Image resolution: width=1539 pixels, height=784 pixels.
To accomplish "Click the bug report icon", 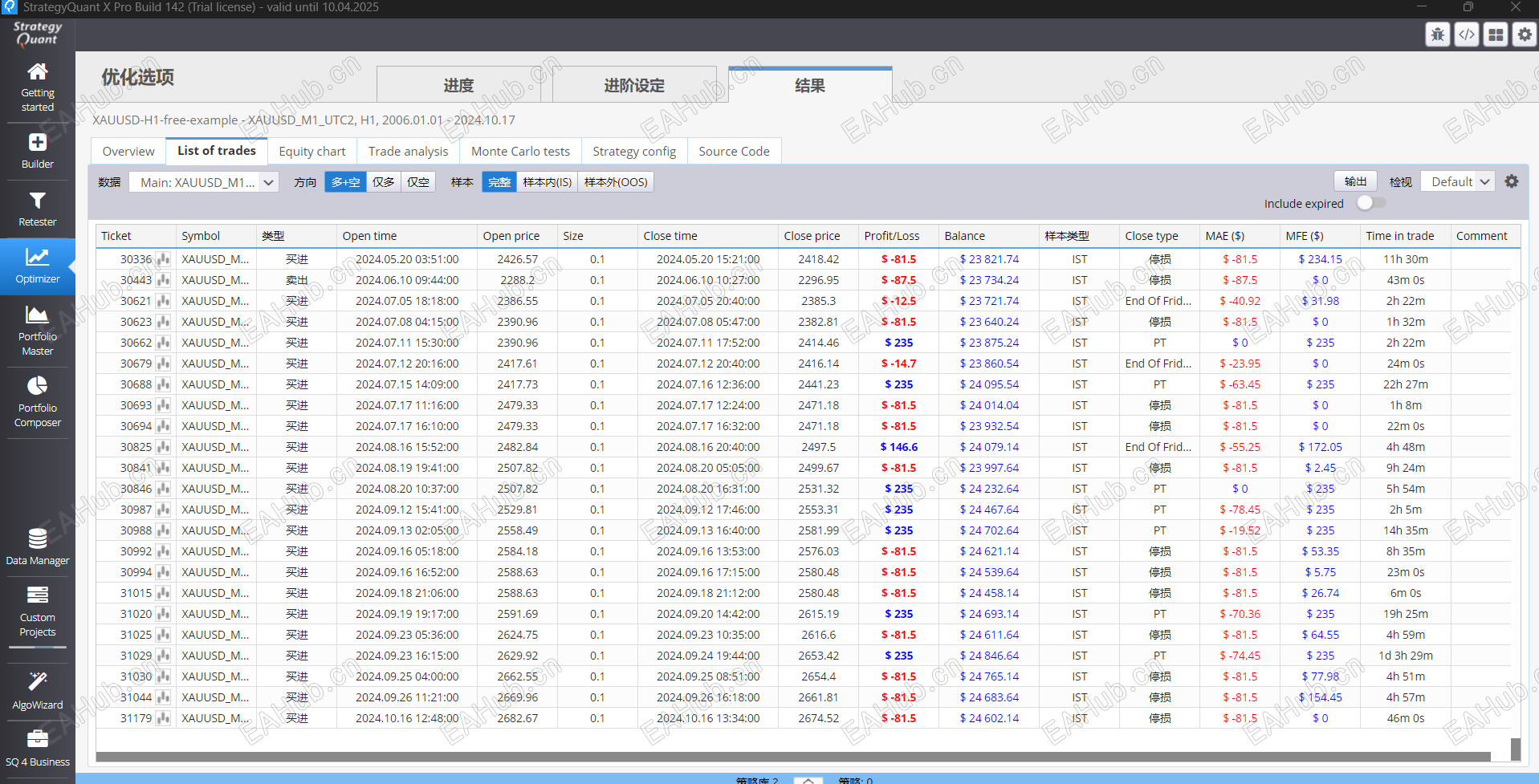I will pos(1437,35).
